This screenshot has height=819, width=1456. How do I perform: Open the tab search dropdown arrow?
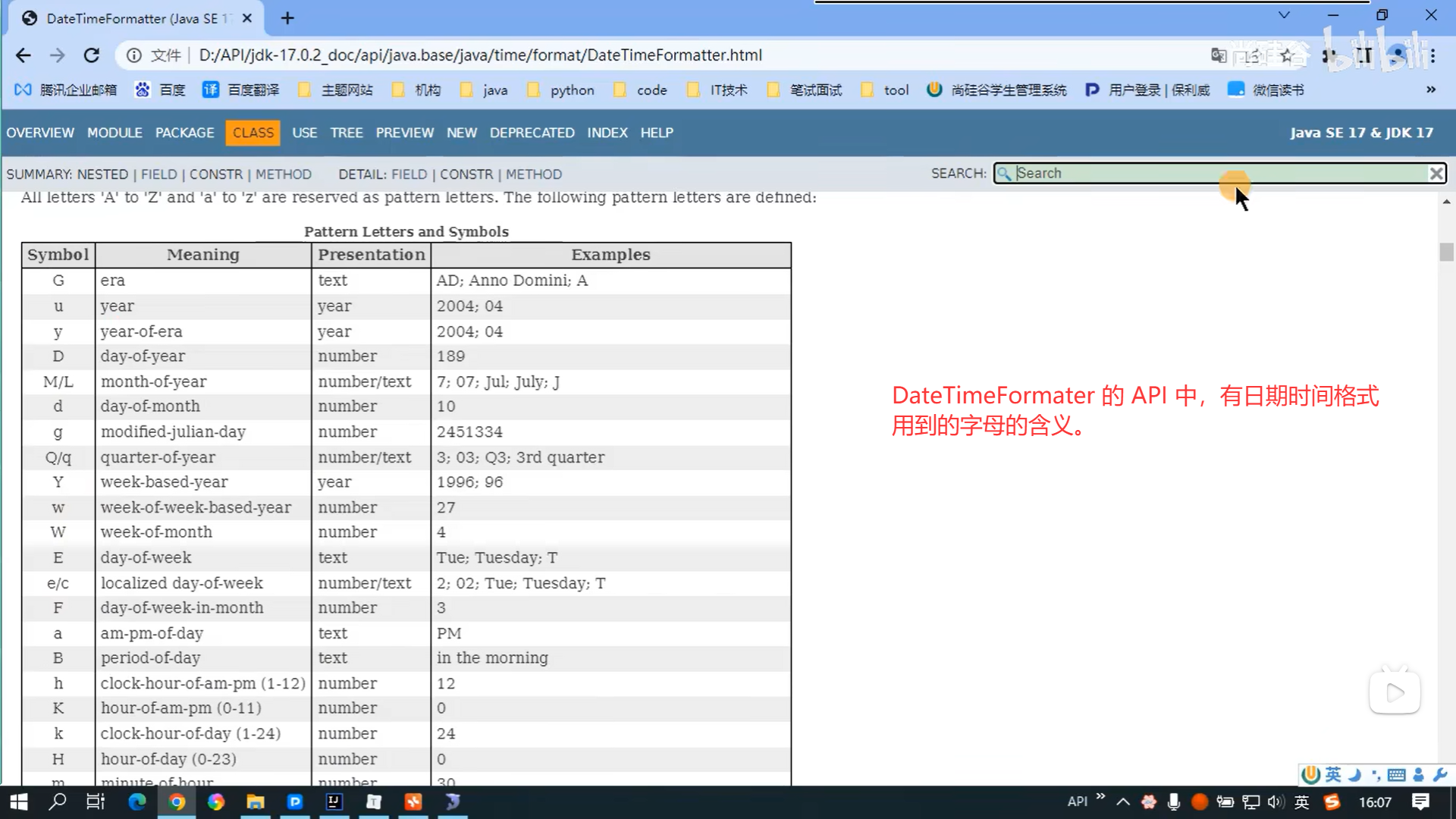[1283, 15]
